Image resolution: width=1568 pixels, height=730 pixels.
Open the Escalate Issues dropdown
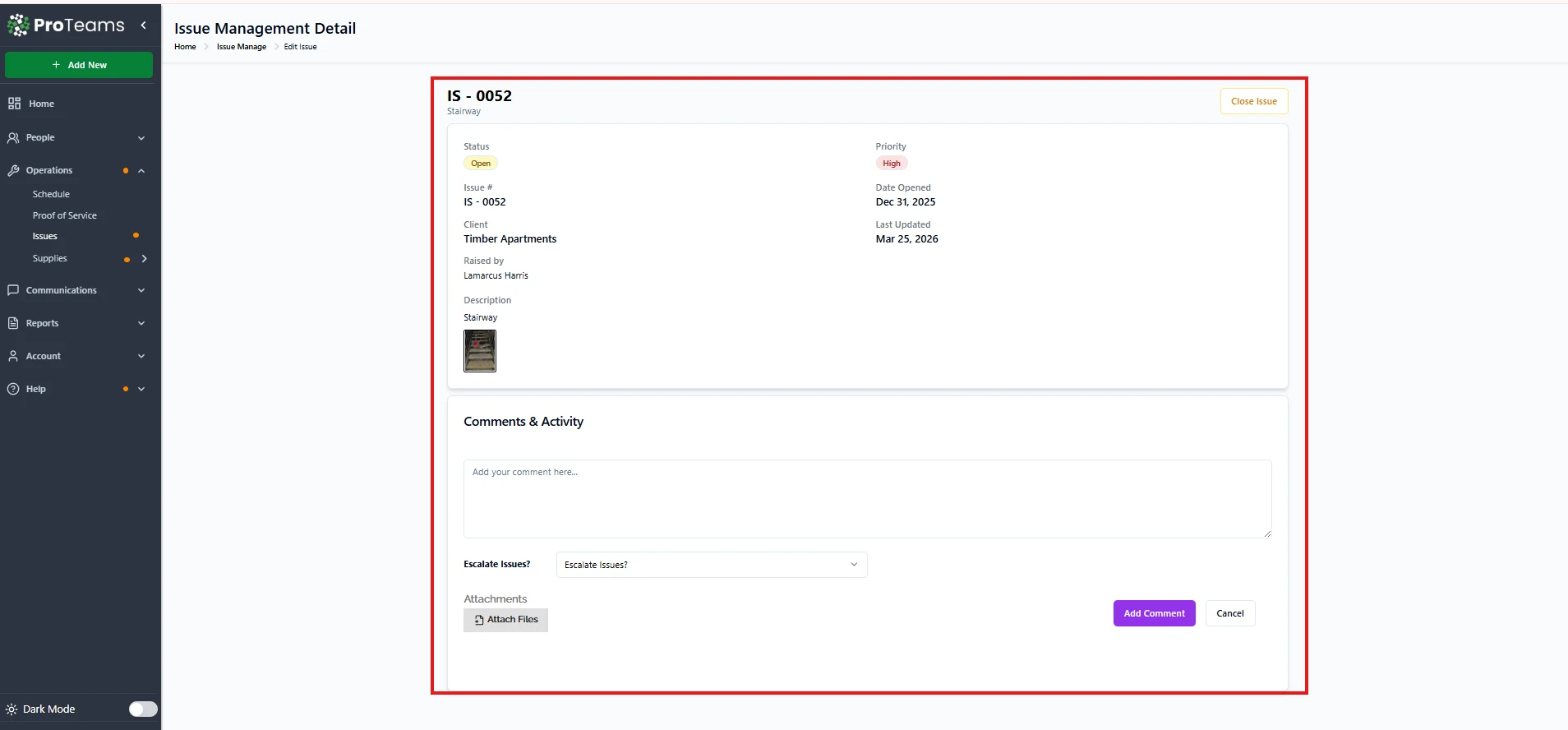coord(711,565)
